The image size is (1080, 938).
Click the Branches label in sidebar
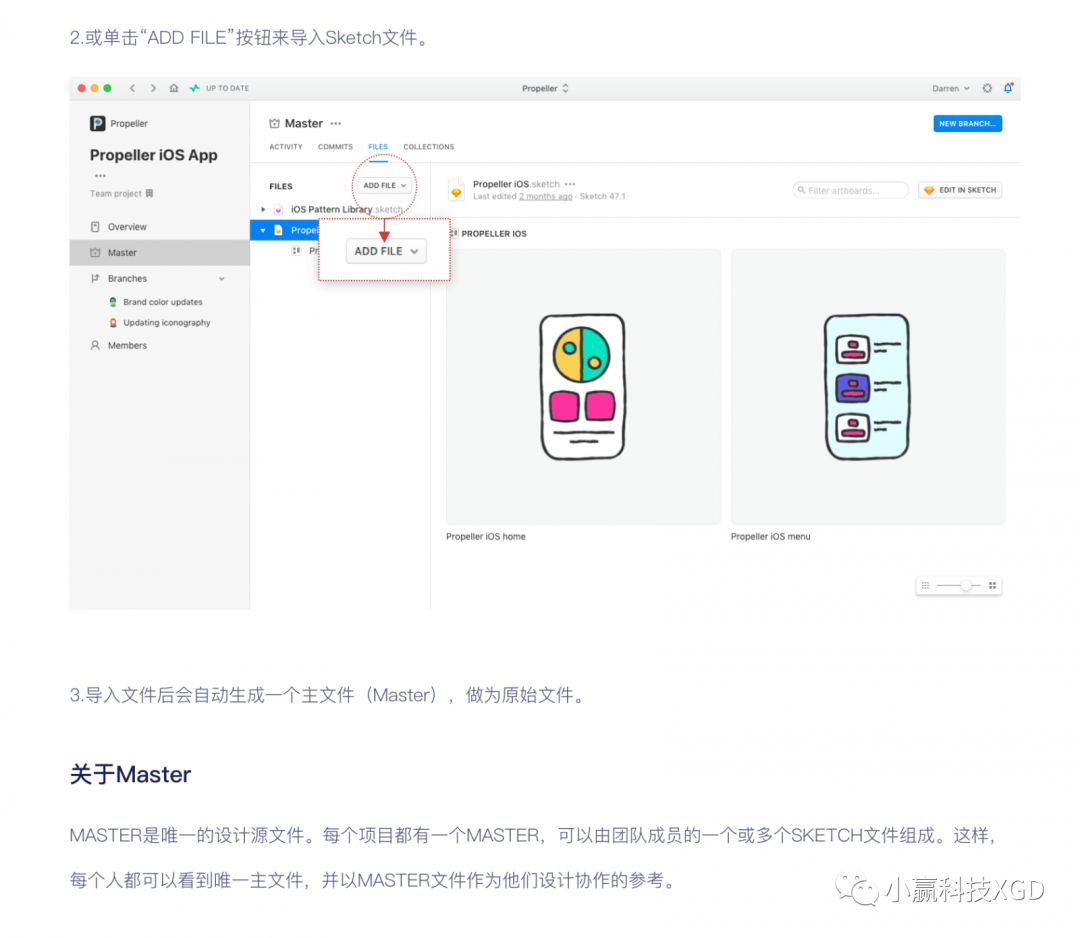[127, 279]
